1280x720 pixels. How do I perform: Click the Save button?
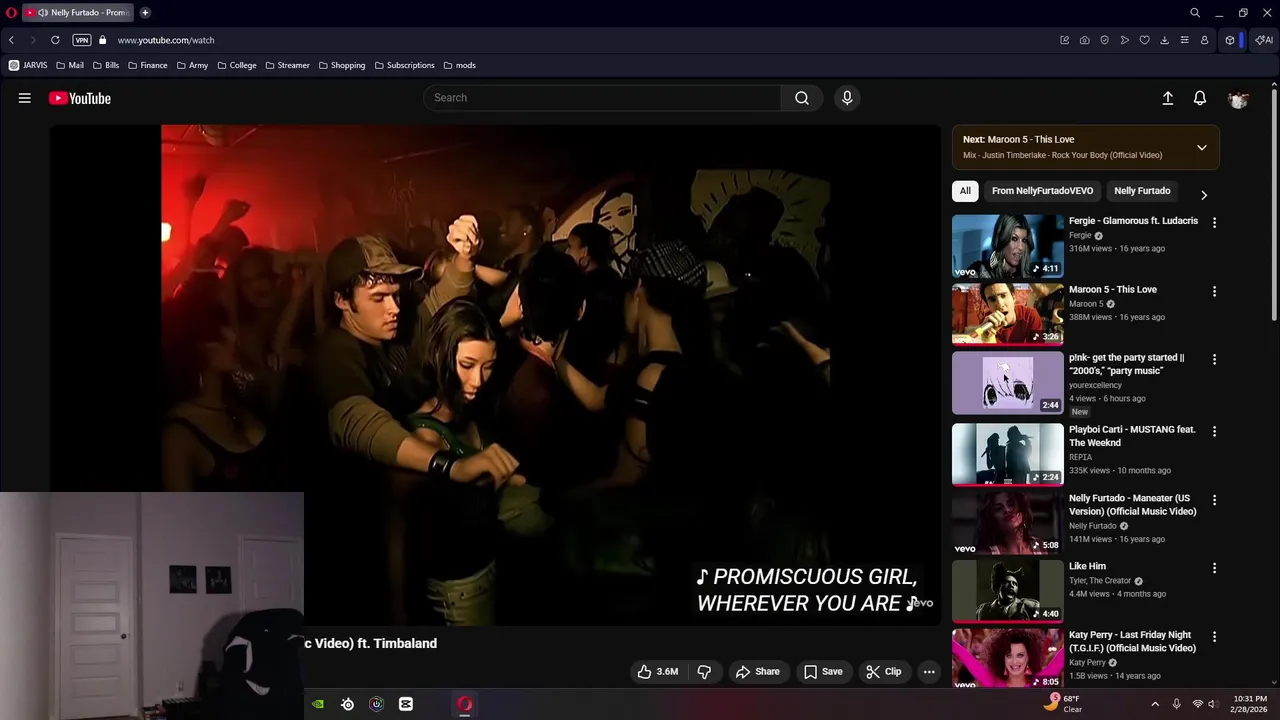click(x=823, y=672)
